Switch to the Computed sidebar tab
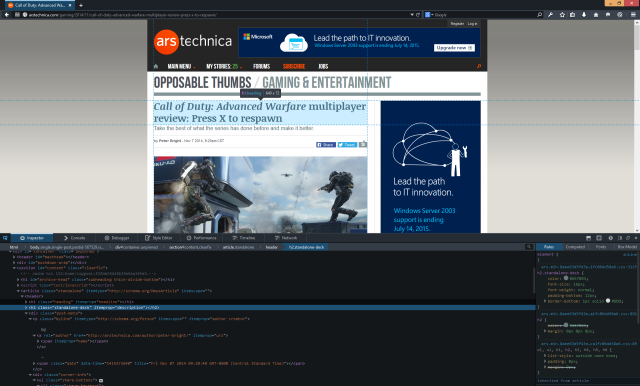The height and width of the screenshot is (386, 640). coord(575,247)
